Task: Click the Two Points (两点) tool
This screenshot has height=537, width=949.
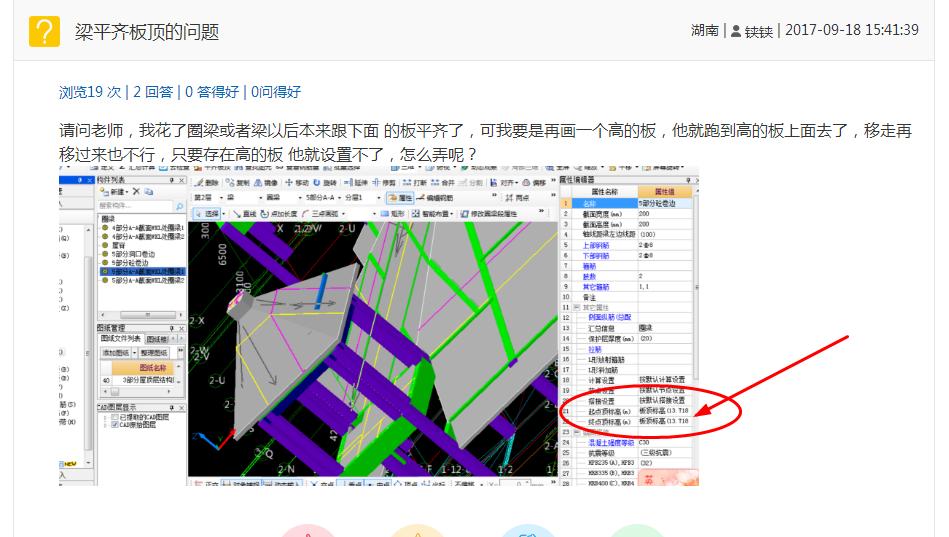Action: coord(517,198)
